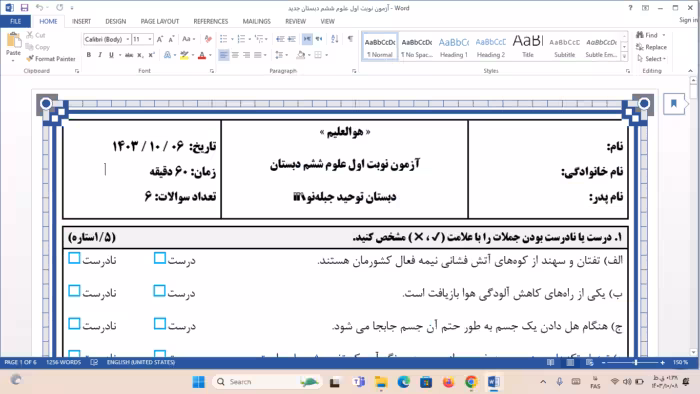The image size is (700, 394).
Task: Undo the last action in the title bar
Action: (x=39, y=8)
